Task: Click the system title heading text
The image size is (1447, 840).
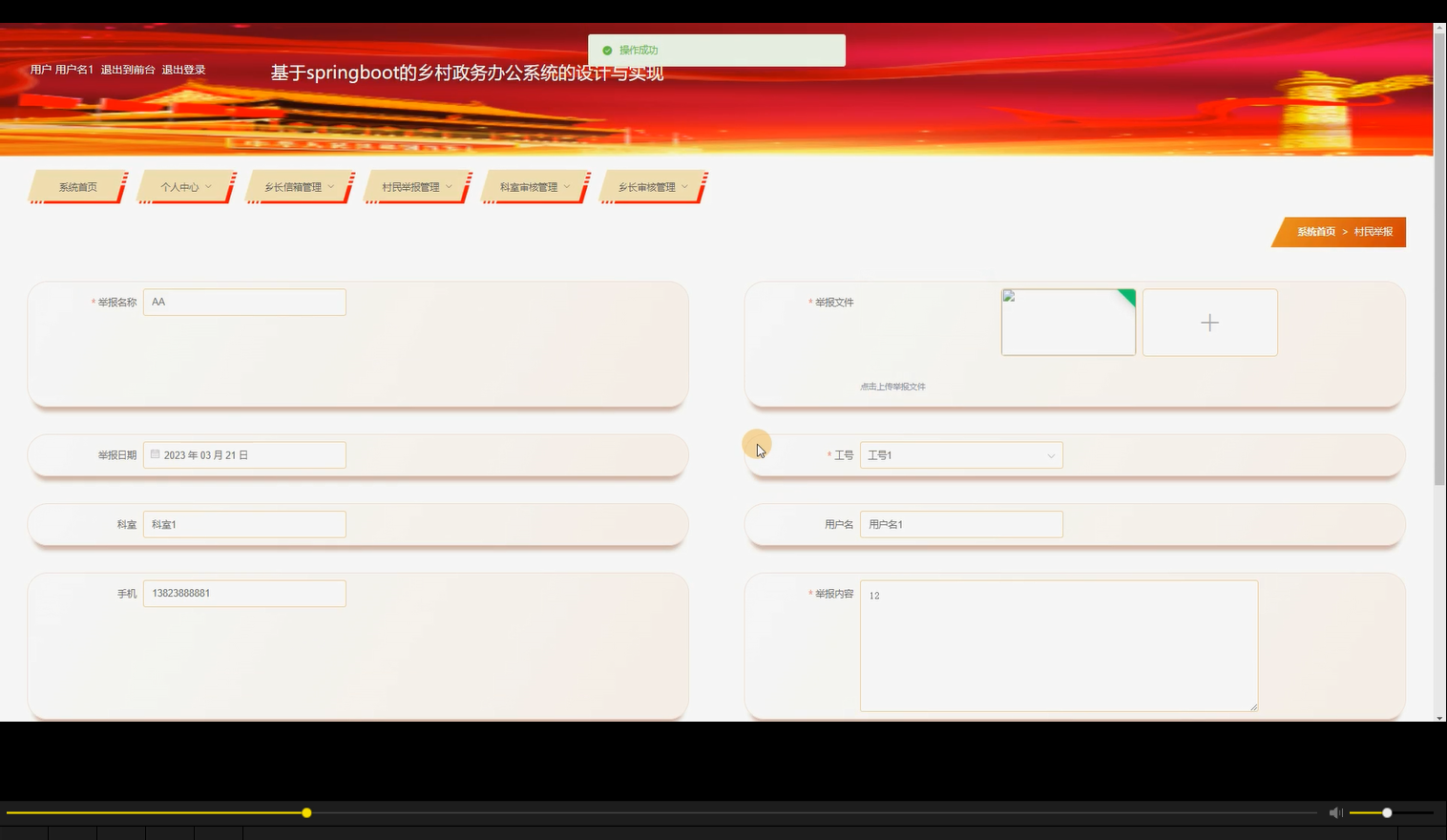Action: click(467, 73)
